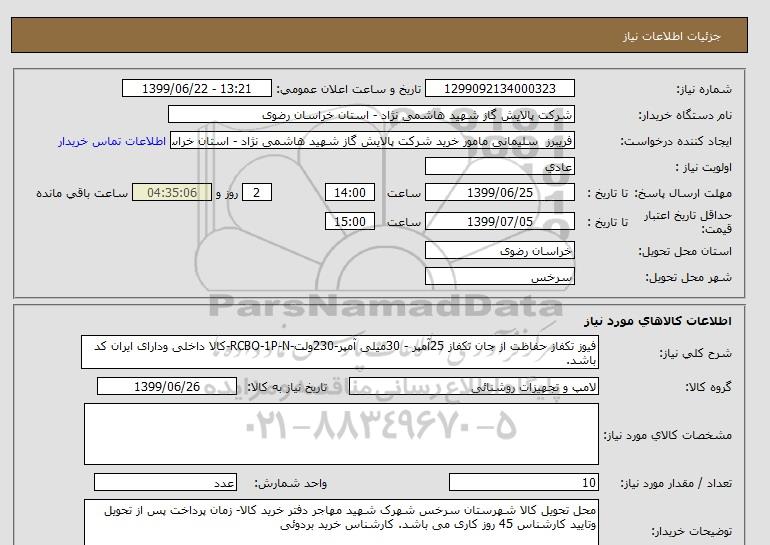The image size is (770, 545).
Task: Select the public announcement date field 1399/06/22 - 13:21
Action: click(x=196, y=89)
